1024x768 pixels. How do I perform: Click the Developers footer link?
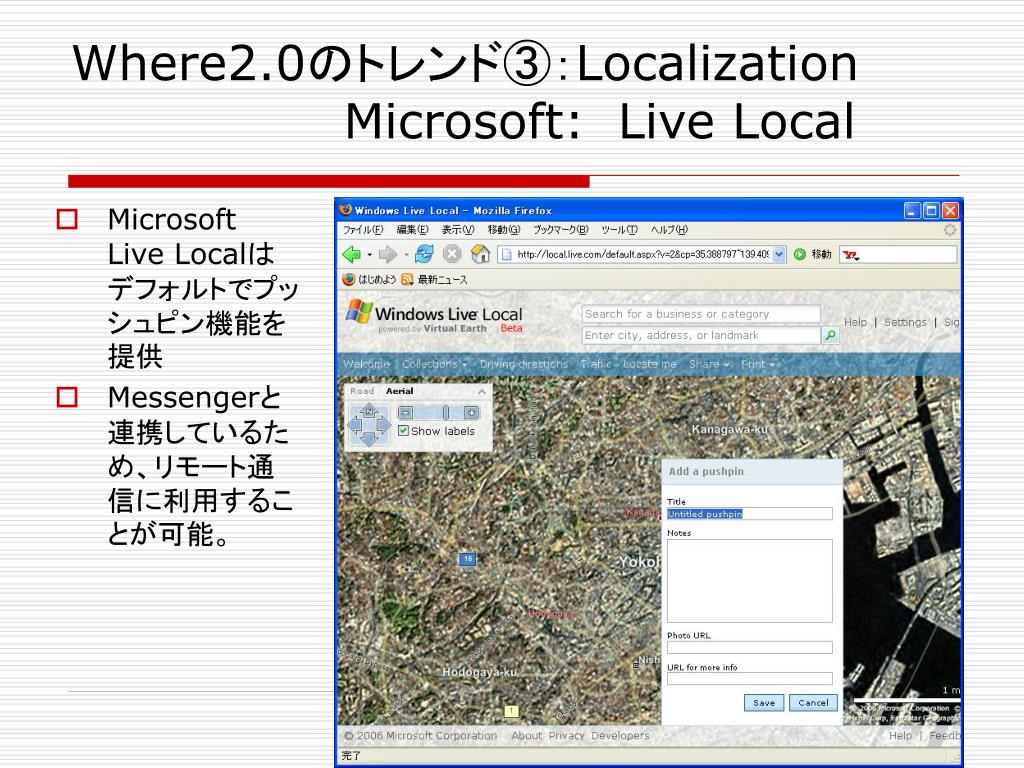(620, 735)
